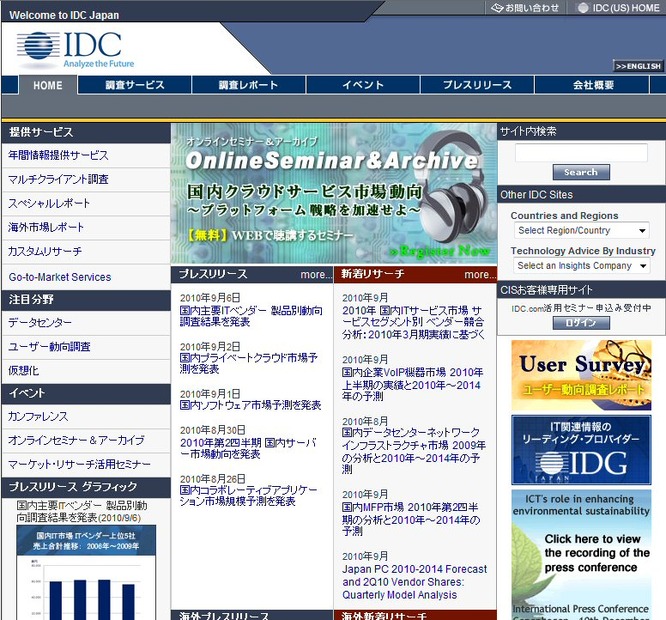Image resolution: width=666 pixels, height=620 pixels.
Task: Open オンラインセミナー＆アーカイブ sidebar link
Action: point(76,440)
